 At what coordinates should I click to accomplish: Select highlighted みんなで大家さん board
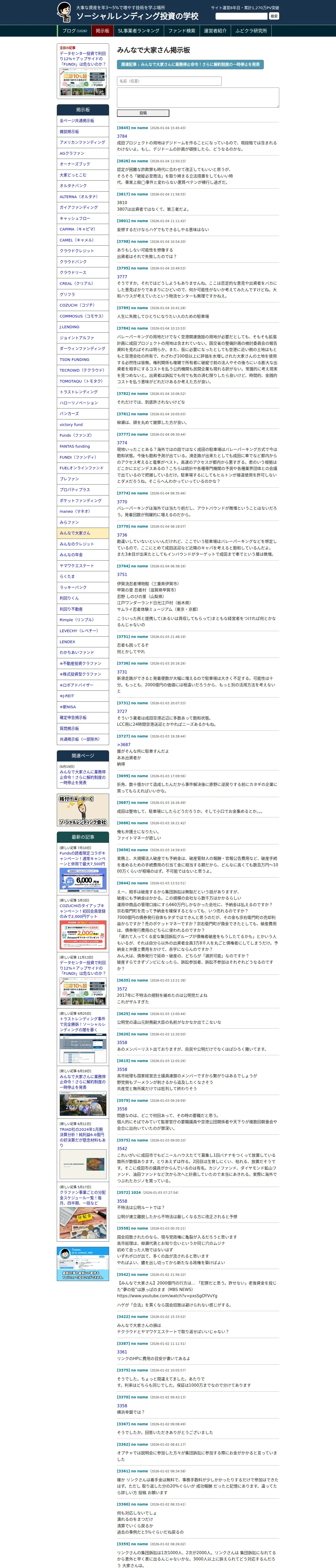point(83,533)
